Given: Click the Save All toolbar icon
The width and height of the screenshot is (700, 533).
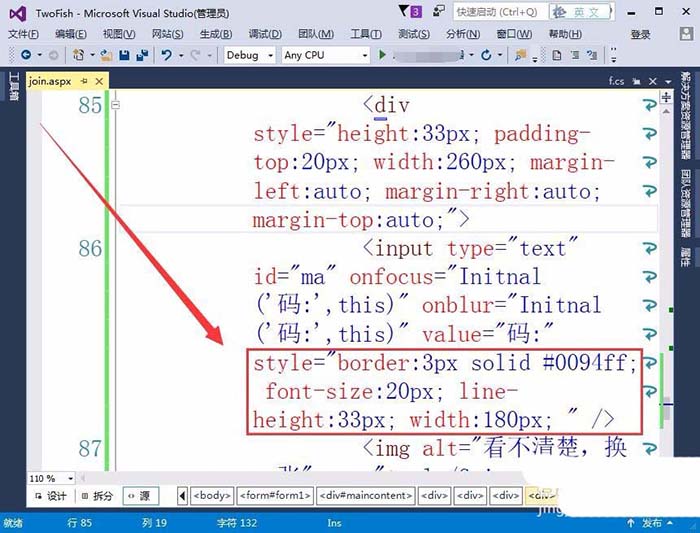Looking at the screenshot, I should (x=142, y=55).
